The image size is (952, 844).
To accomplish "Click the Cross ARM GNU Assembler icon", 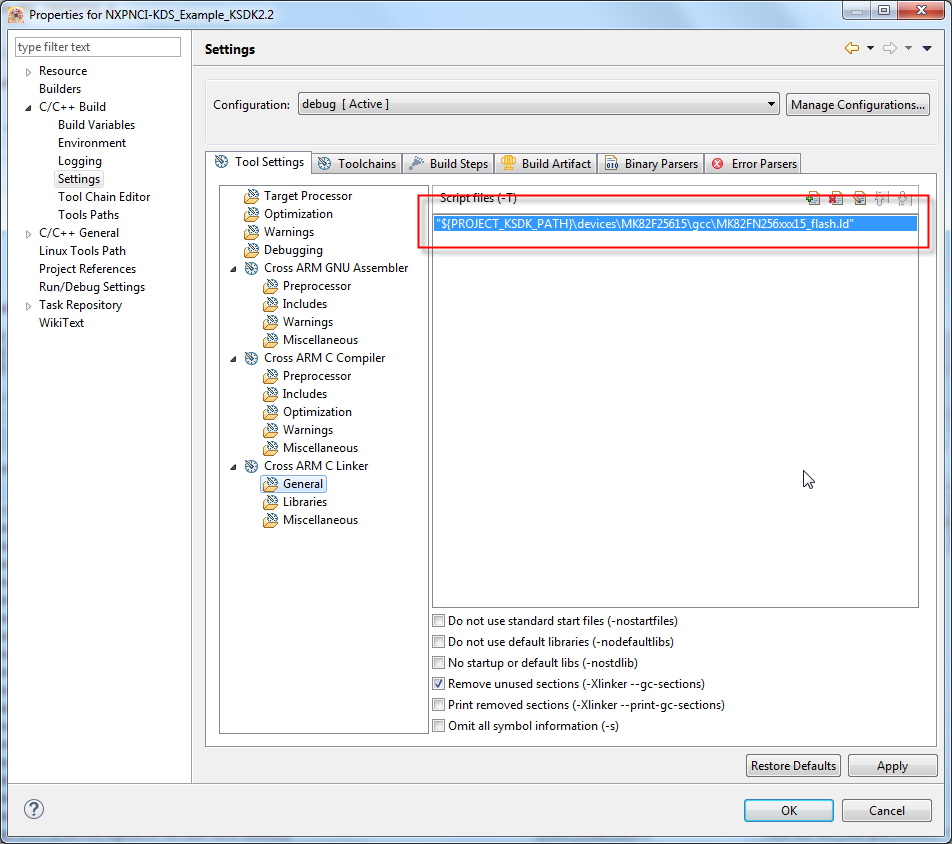I will [x=251, y=268].
